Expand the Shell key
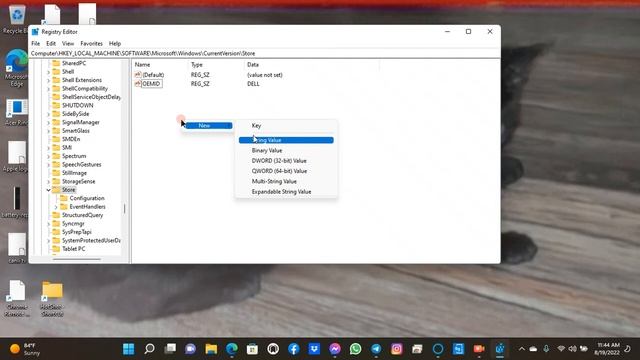Viewport: 640px width, 360px height. point(49,72)
